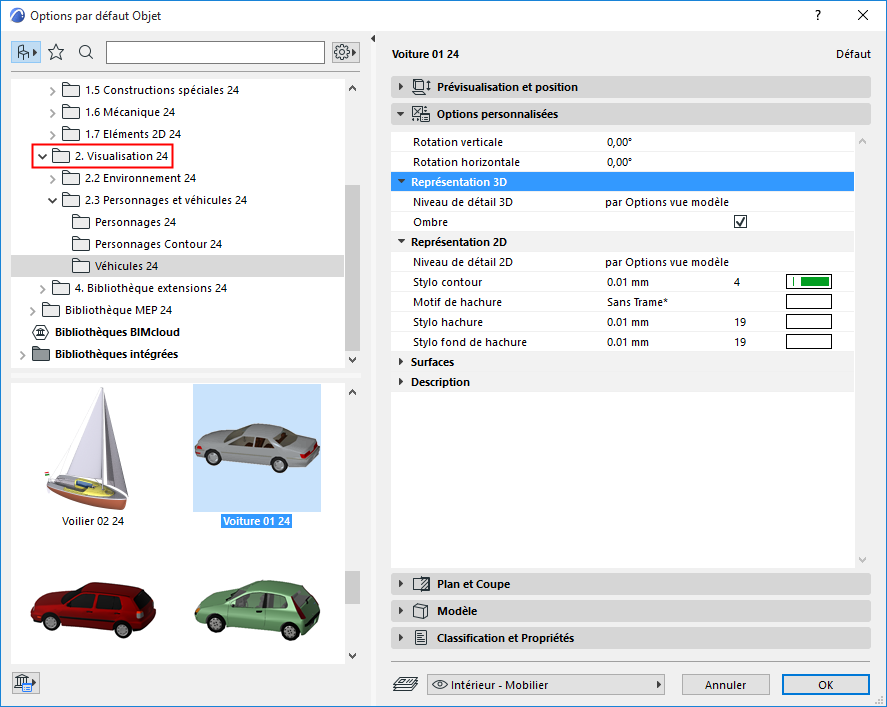This screenshot has height=707, width=887.
Task: Expand the Prévisualisation et position panel
Action: pyautogui.click(x=402, y=87)
